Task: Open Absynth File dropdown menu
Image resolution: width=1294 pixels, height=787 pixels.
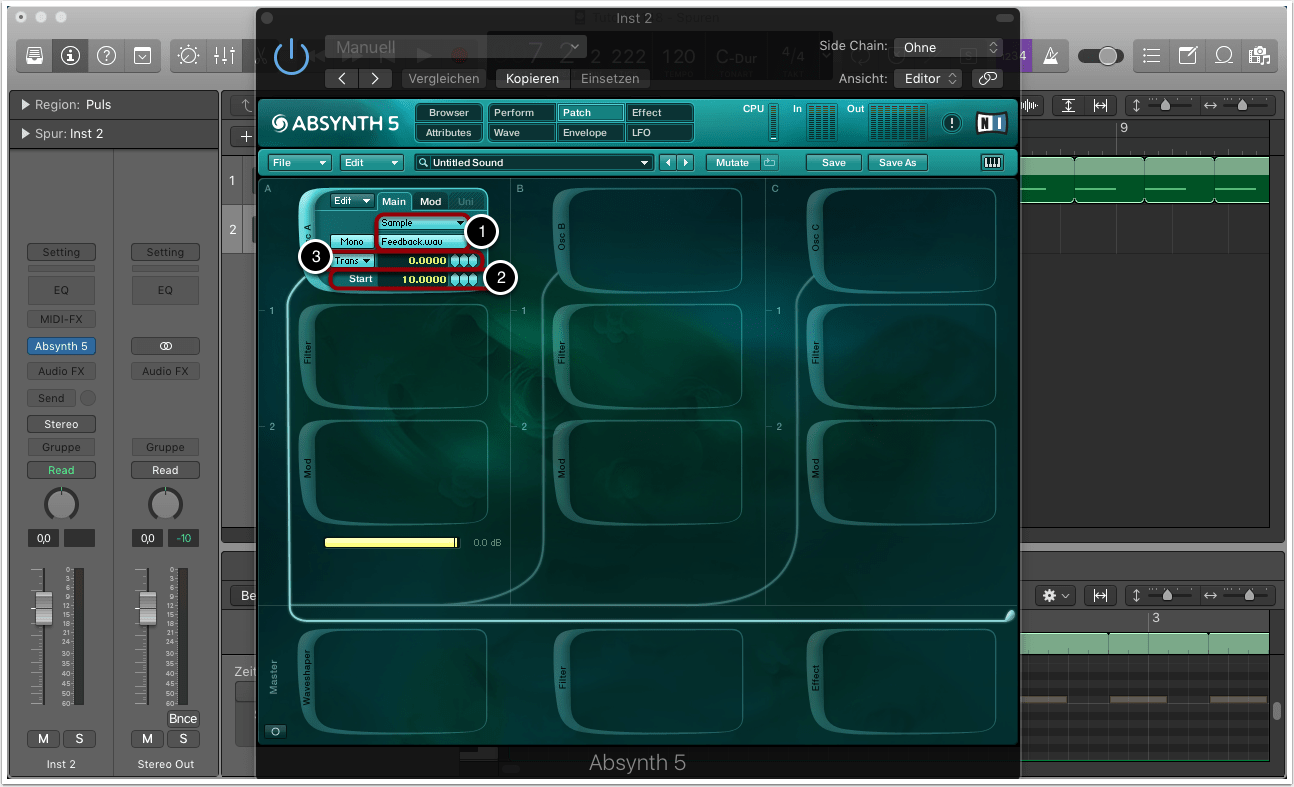Action: coord(299,162)
